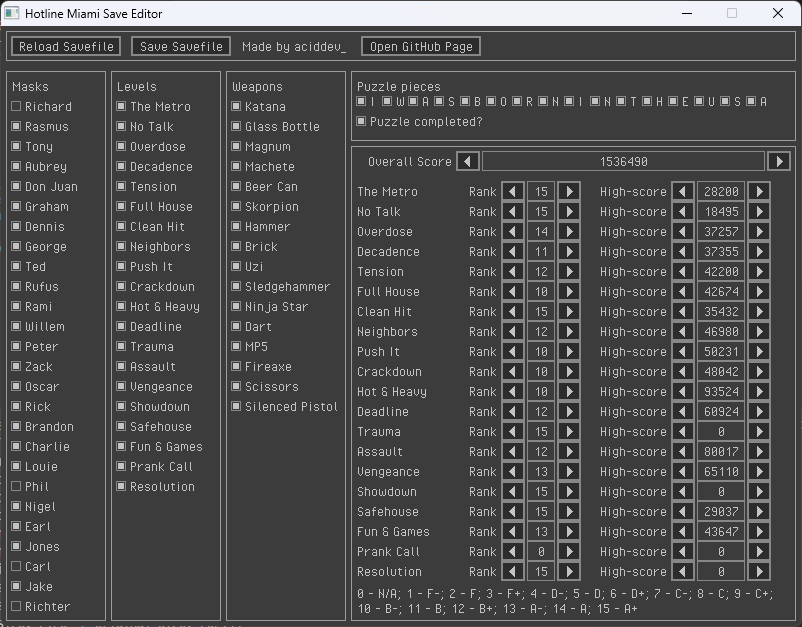Check the Carl mask checkbox

click(x=16, y=566)
